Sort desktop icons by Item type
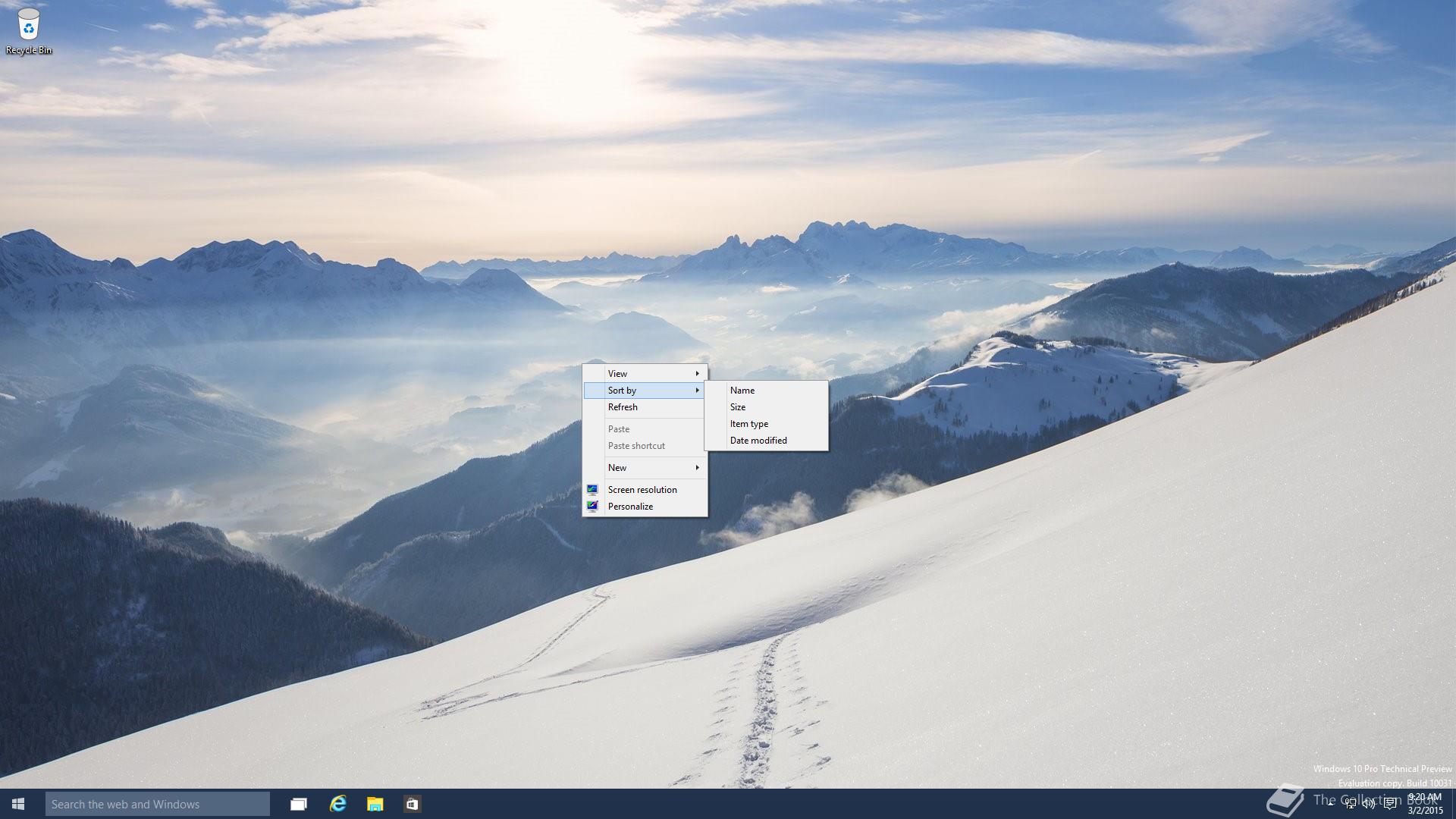 click(749, 423)
